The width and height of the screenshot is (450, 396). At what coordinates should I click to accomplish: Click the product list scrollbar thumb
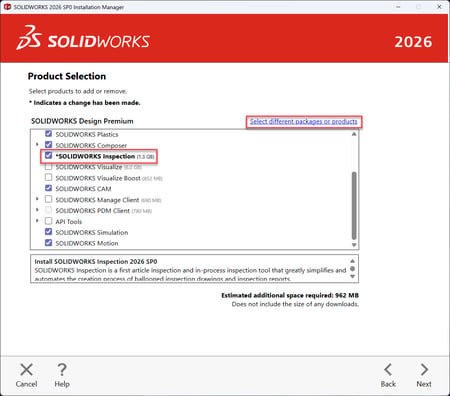click(354, 206)
